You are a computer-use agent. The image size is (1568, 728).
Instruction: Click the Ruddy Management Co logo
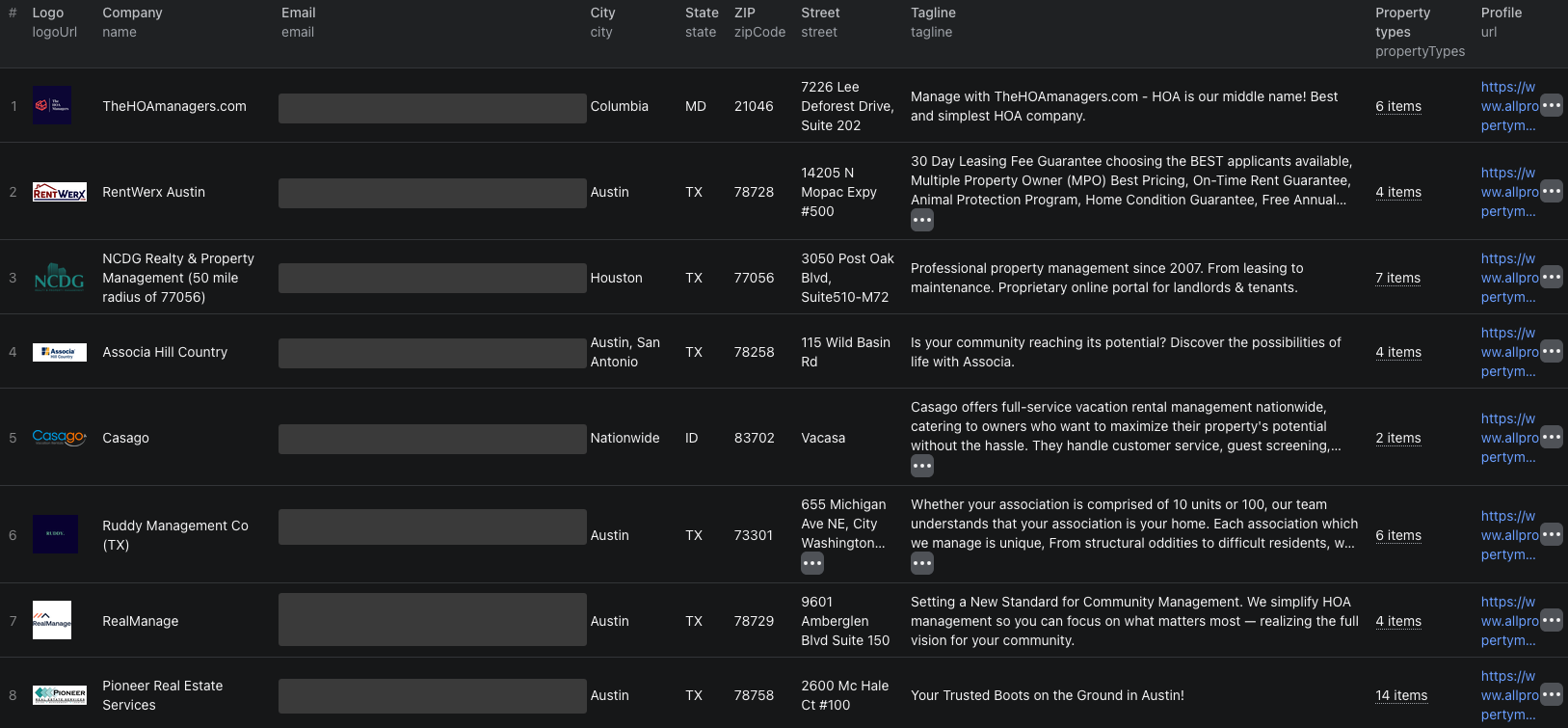click(x=55, y=534)
